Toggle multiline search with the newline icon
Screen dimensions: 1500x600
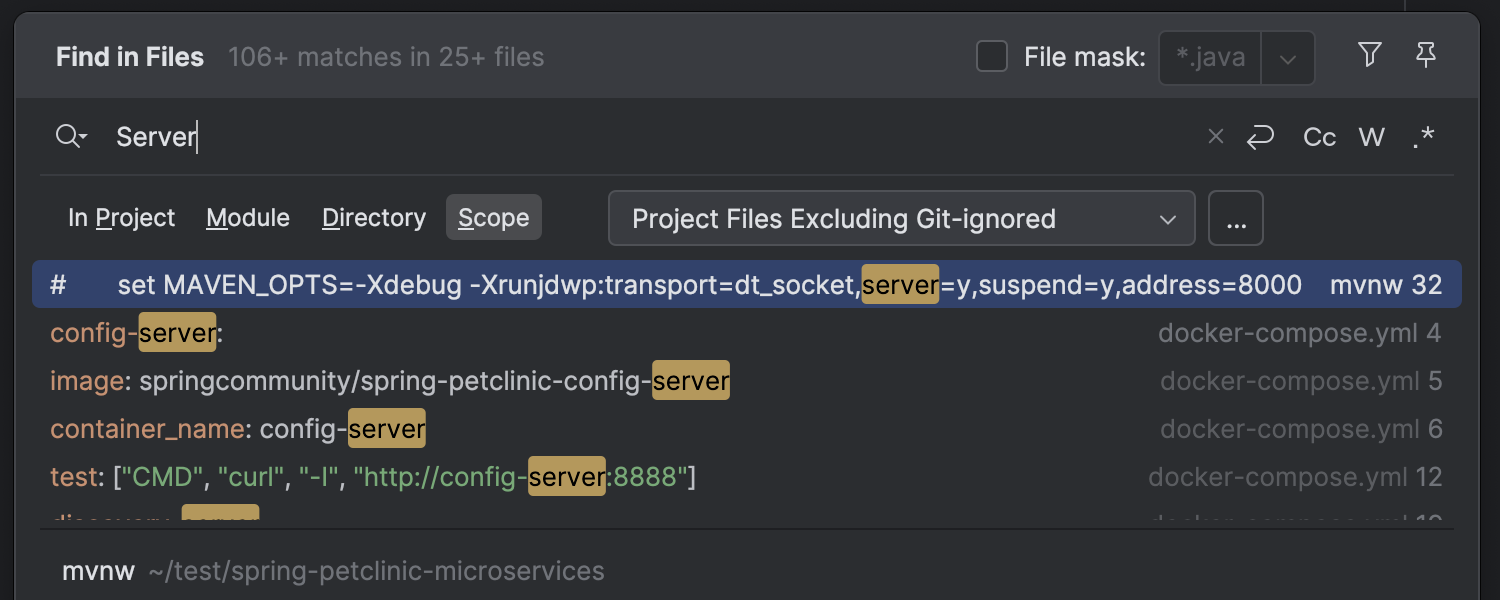pos(1260,136)
